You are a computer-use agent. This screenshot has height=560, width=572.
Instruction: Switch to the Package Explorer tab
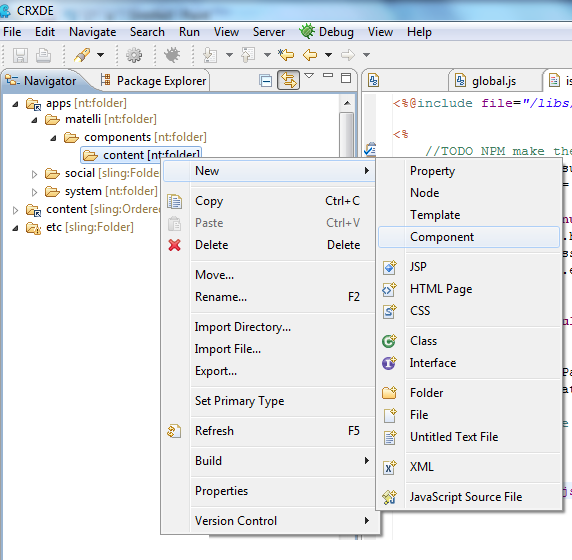coord(153,81)
